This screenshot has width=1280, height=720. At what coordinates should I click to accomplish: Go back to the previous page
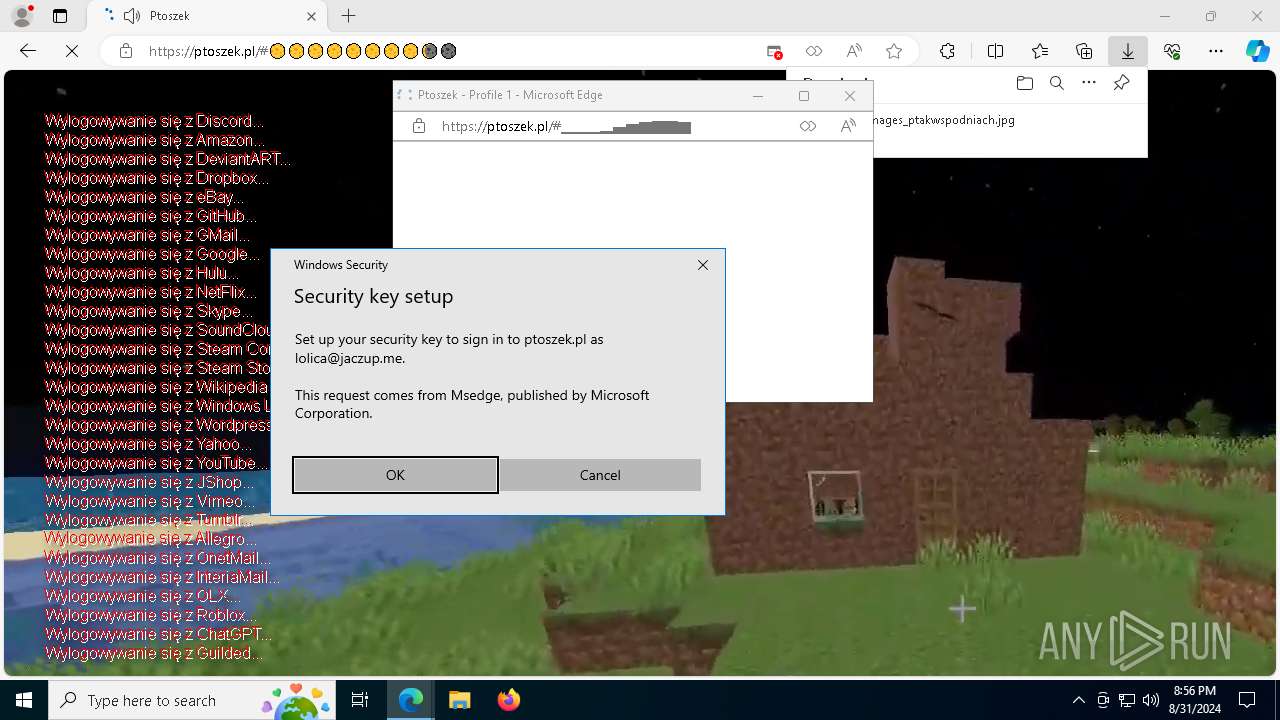28,51
